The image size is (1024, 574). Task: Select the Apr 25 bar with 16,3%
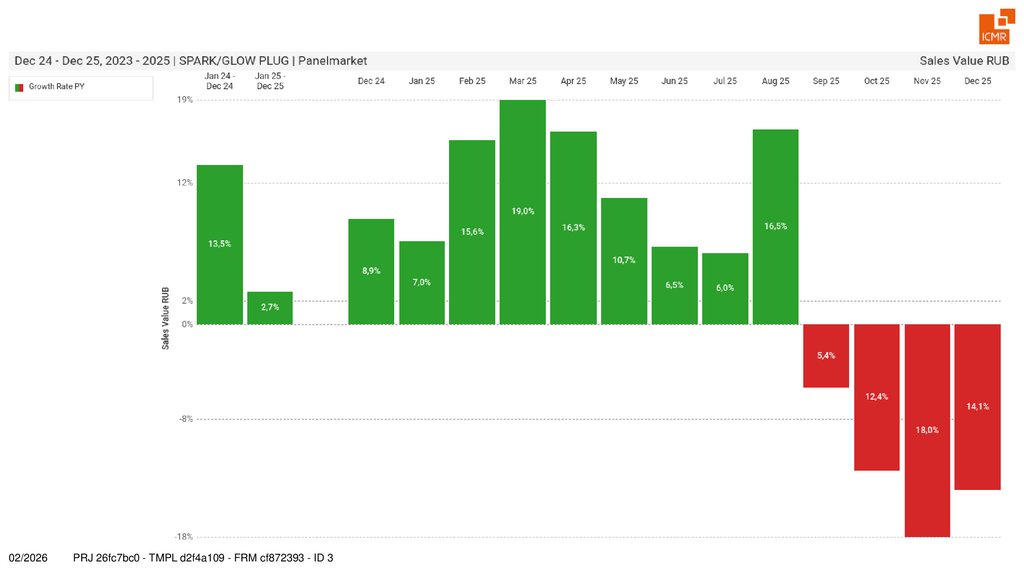(x=573, y=228)
